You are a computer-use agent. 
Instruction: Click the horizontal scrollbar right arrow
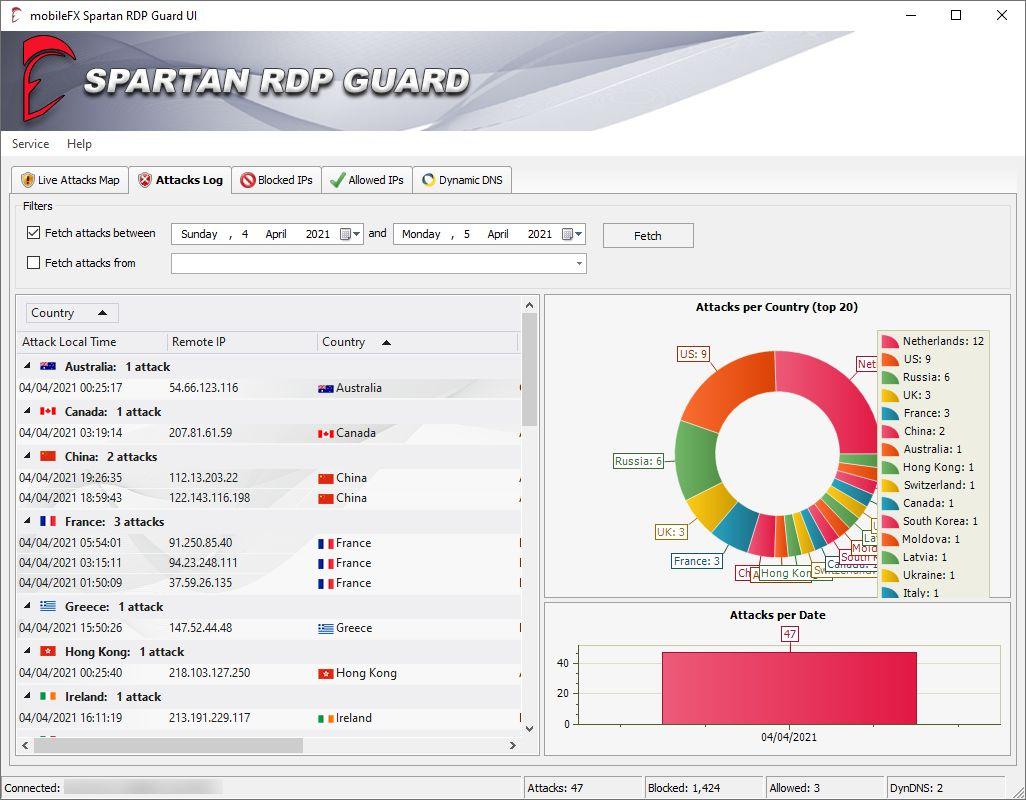tap(512, 745)
